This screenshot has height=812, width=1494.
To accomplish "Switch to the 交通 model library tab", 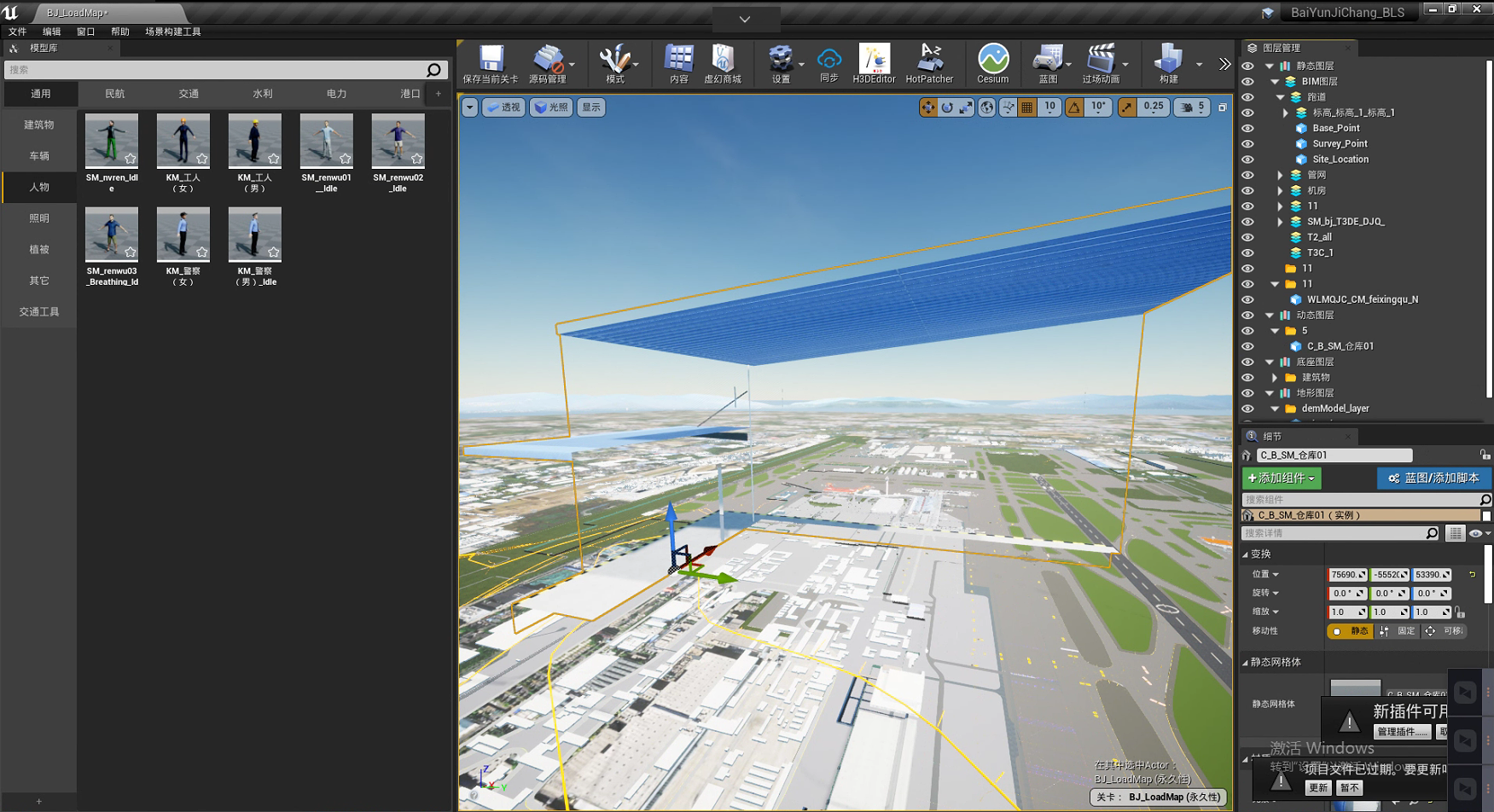I will 189,94.
